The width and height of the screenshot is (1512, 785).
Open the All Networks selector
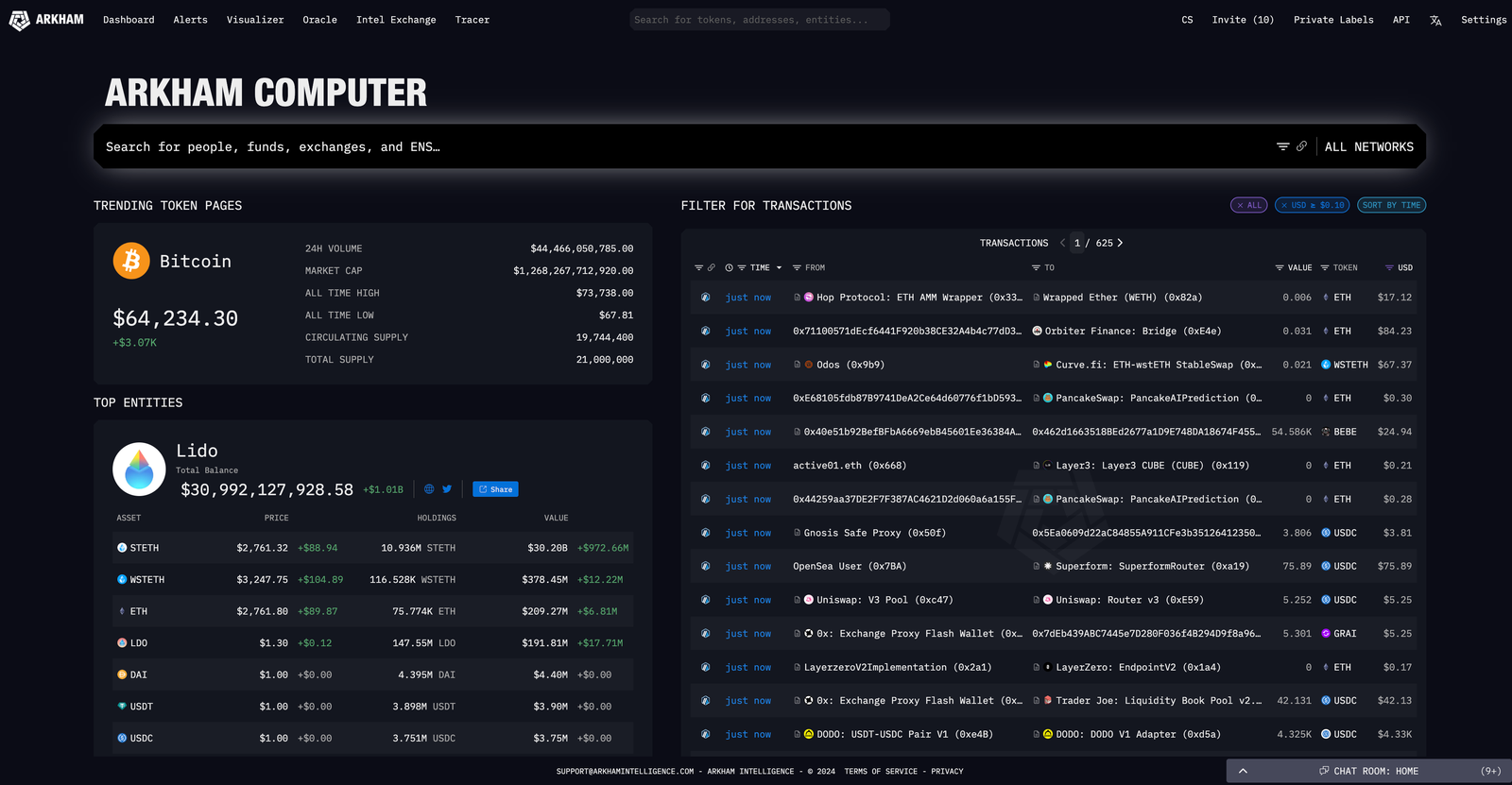tap(1368, 147)
